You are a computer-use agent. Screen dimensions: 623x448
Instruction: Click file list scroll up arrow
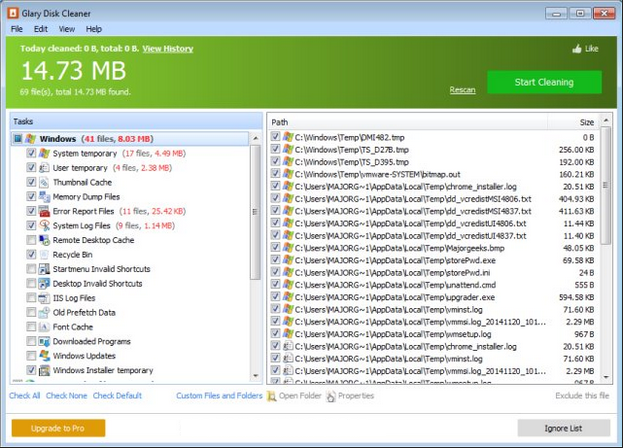coord(606,120)
